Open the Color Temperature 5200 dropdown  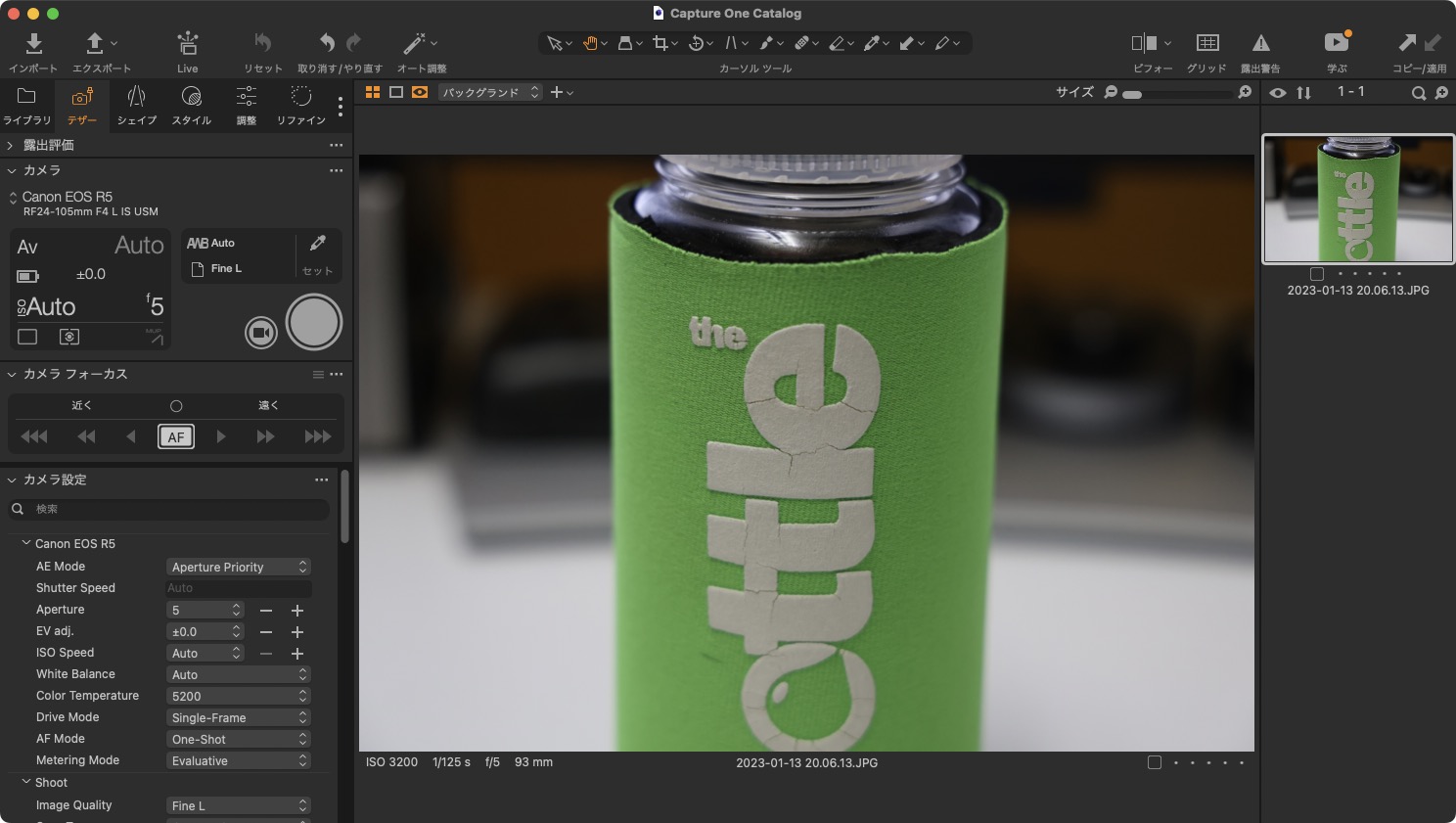click(x=239, y=696)
